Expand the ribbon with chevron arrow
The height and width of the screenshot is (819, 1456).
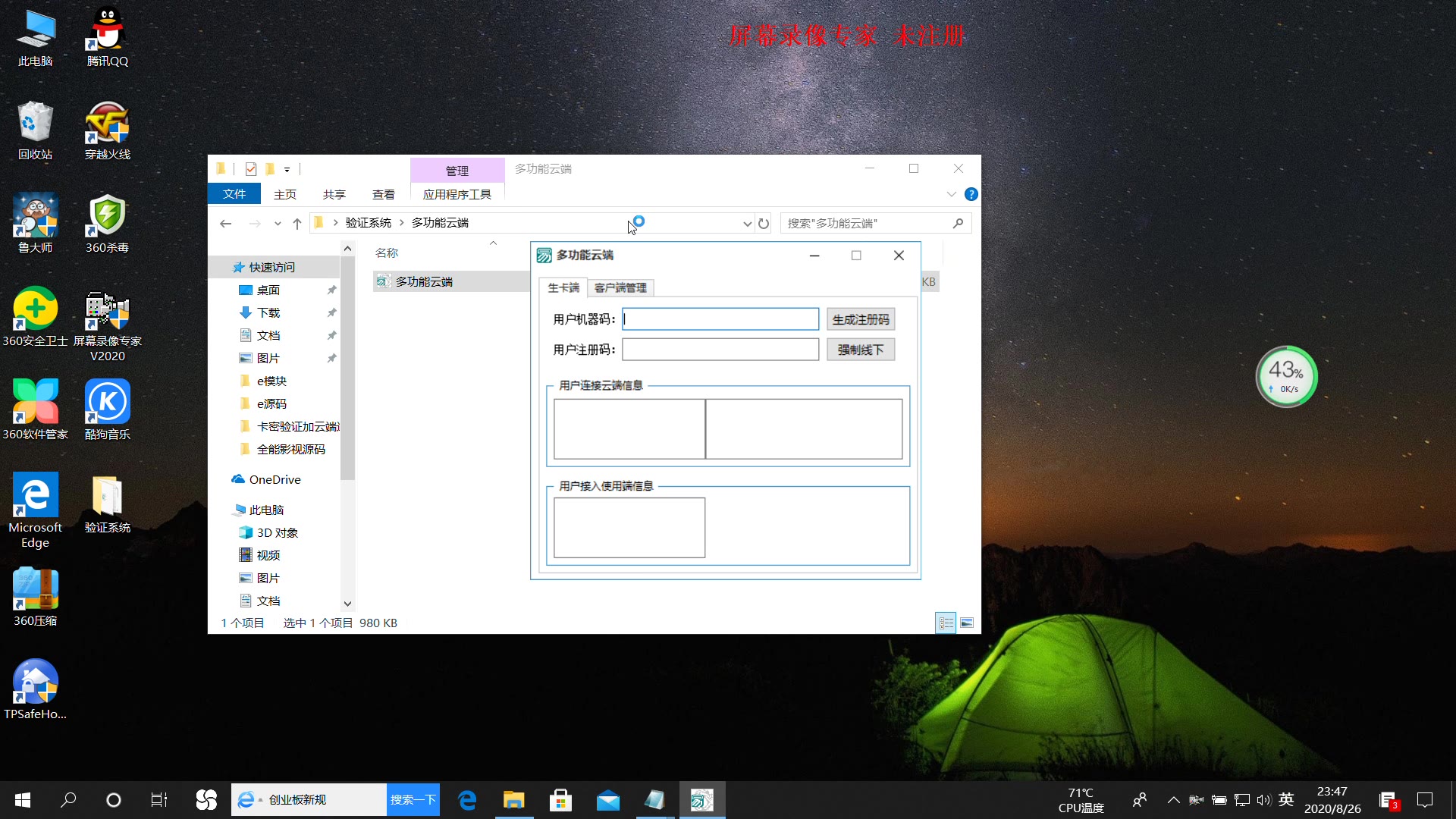951,195
